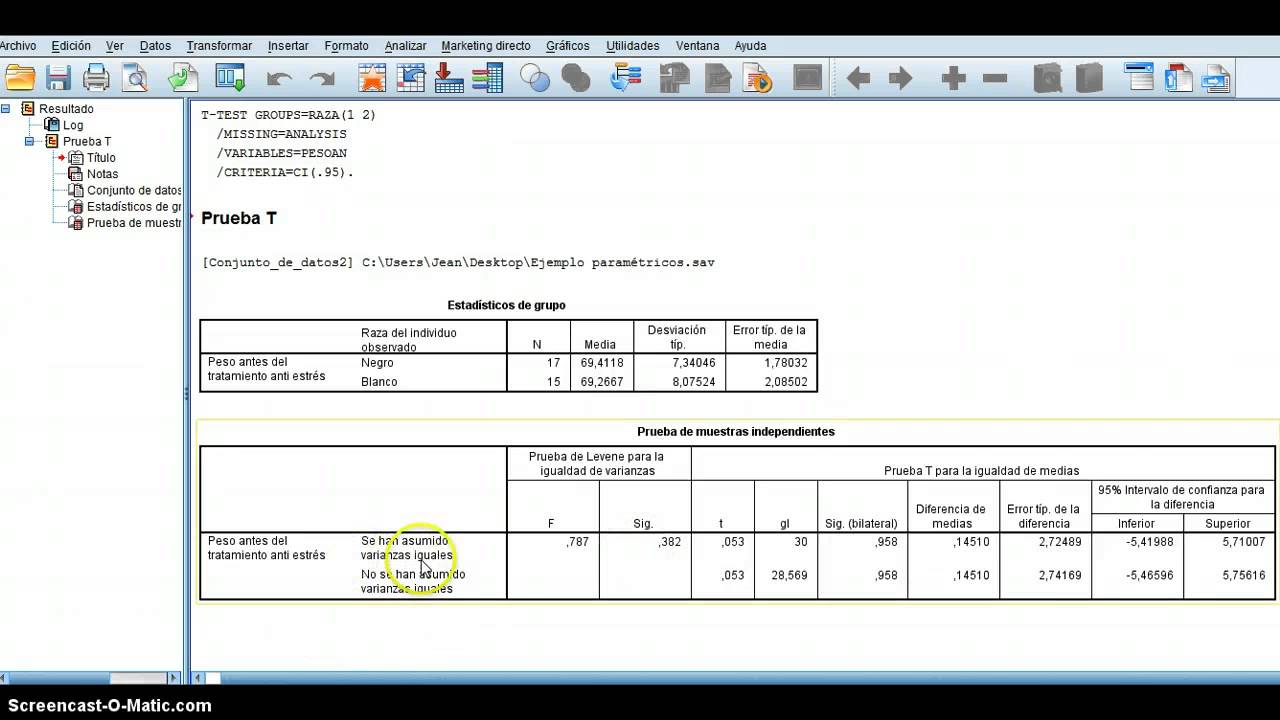Open the Ayuda menu
The width and height of the screenshot is (1280, 720).
[750, 46]
